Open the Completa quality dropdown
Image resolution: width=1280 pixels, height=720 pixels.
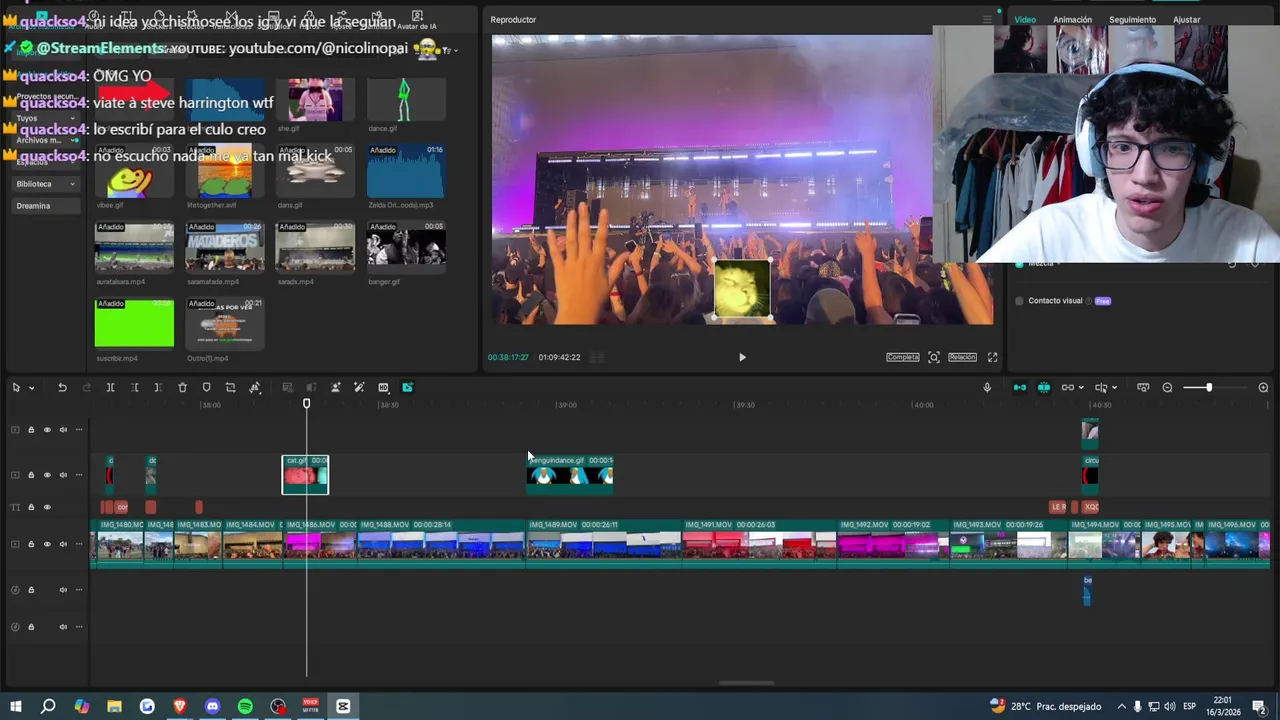click(902, 357)
